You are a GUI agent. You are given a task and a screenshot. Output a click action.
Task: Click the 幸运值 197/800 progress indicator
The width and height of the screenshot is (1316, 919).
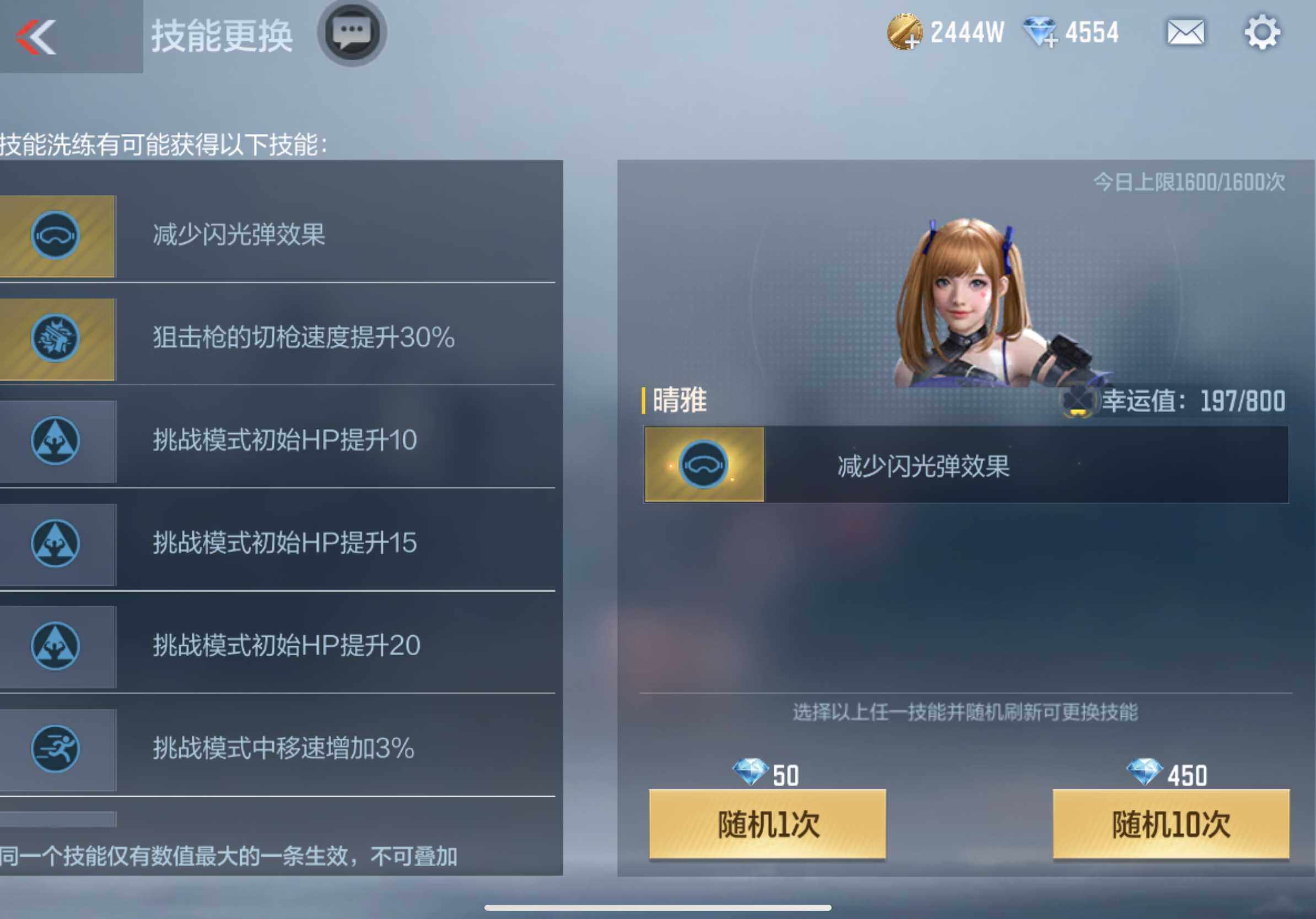point(1193,401)
